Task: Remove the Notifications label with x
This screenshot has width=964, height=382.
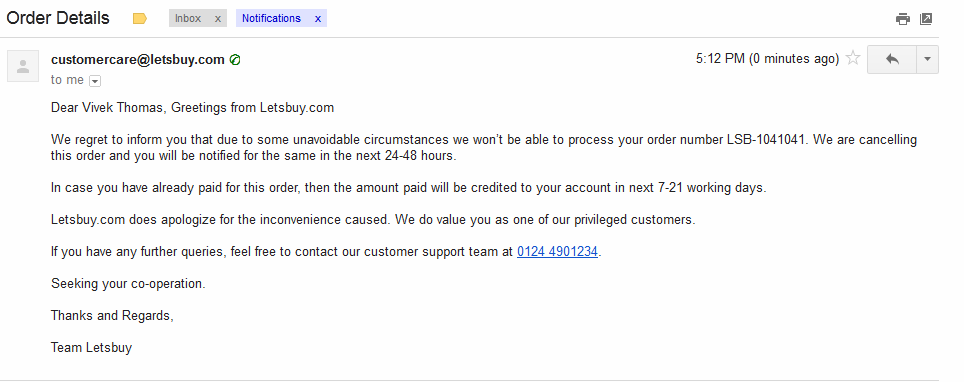Action: (x=318, y=18)
